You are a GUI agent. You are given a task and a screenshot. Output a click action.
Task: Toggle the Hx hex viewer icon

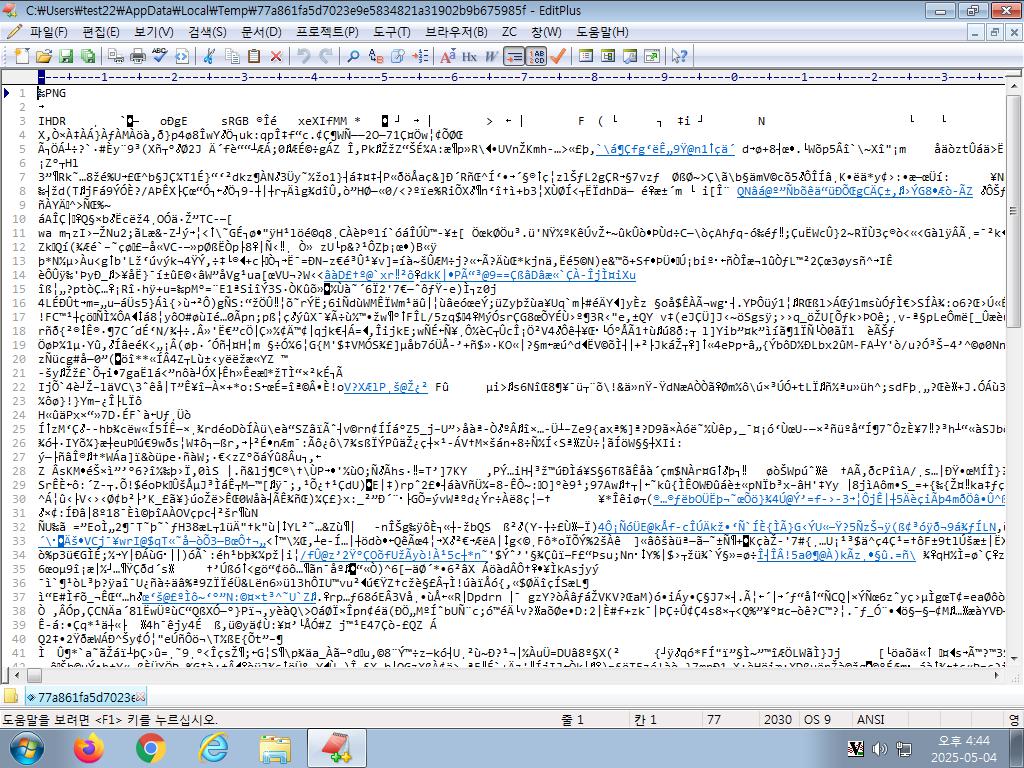tap(470, 56)
